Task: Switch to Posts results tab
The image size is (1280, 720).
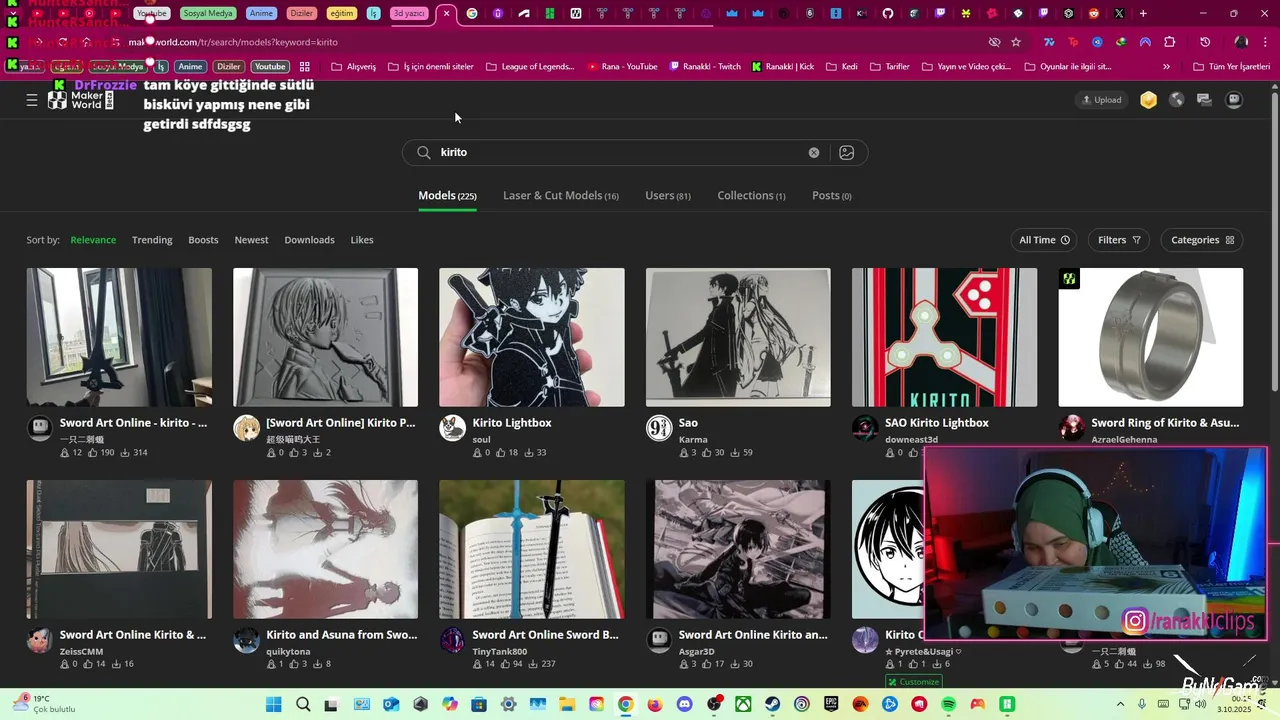Action: click(x=832, y=196)
